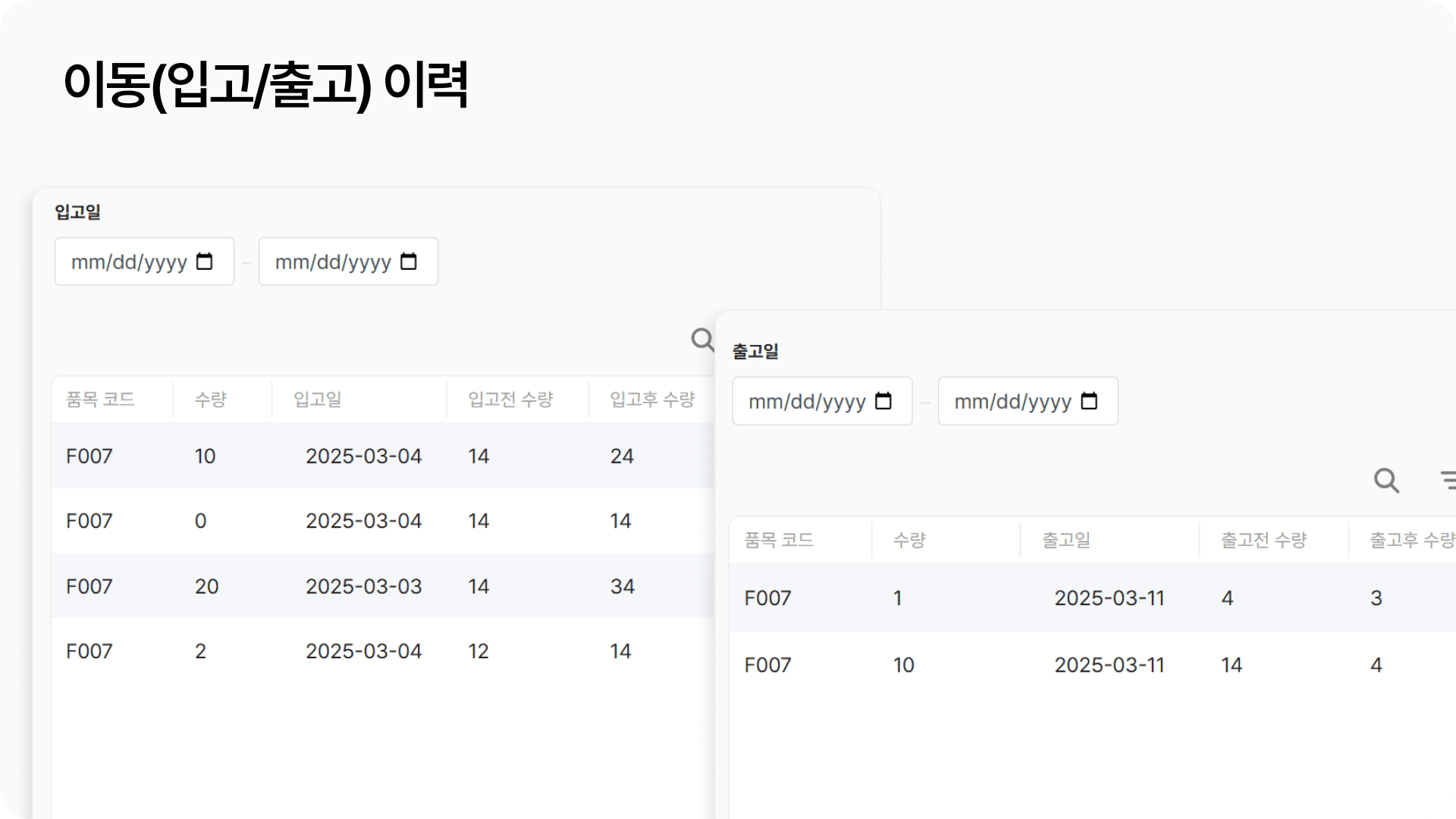This screenshot has width=1456, height=819.
Task: Open calendar picker in first 출고일 date field
Action: (883, 401)
